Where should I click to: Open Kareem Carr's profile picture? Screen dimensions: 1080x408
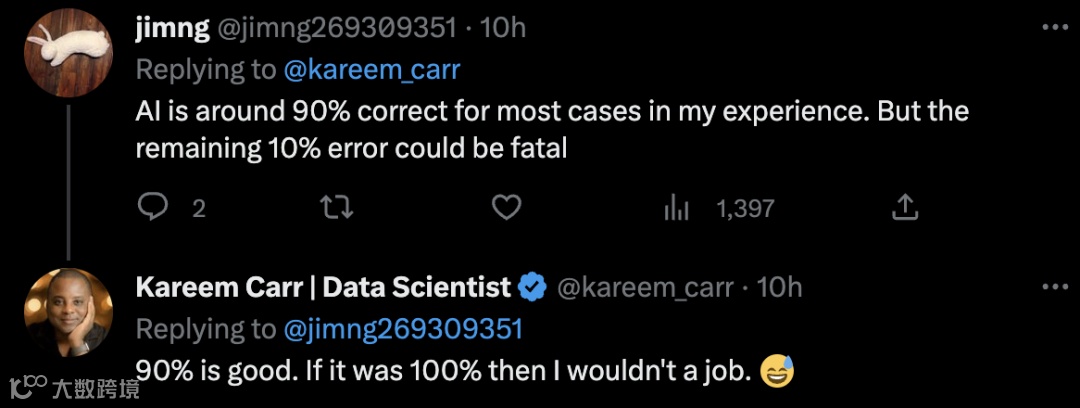click(x=68, y=312)
